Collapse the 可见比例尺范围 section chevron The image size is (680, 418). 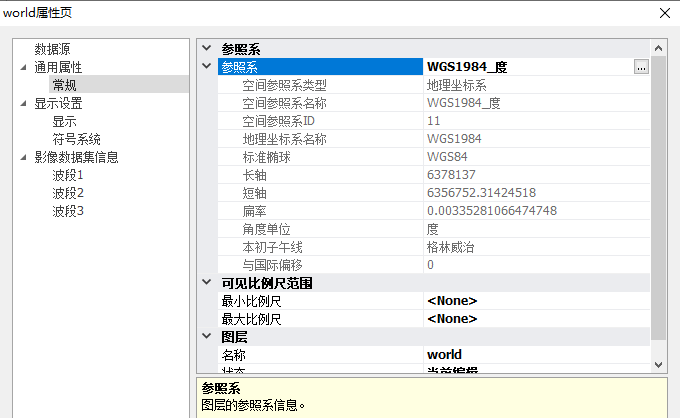[206, 283]
